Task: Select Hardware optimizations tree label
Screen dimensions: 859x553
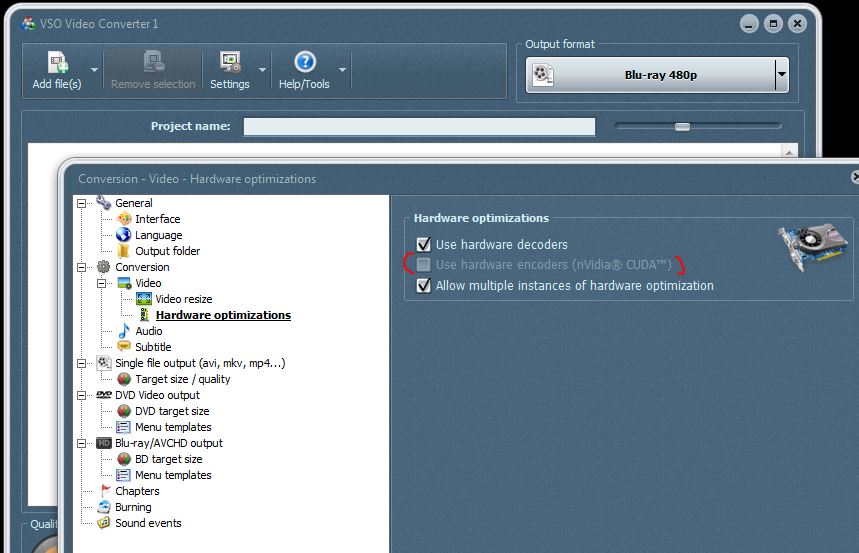Action: (x=224, y=315)
